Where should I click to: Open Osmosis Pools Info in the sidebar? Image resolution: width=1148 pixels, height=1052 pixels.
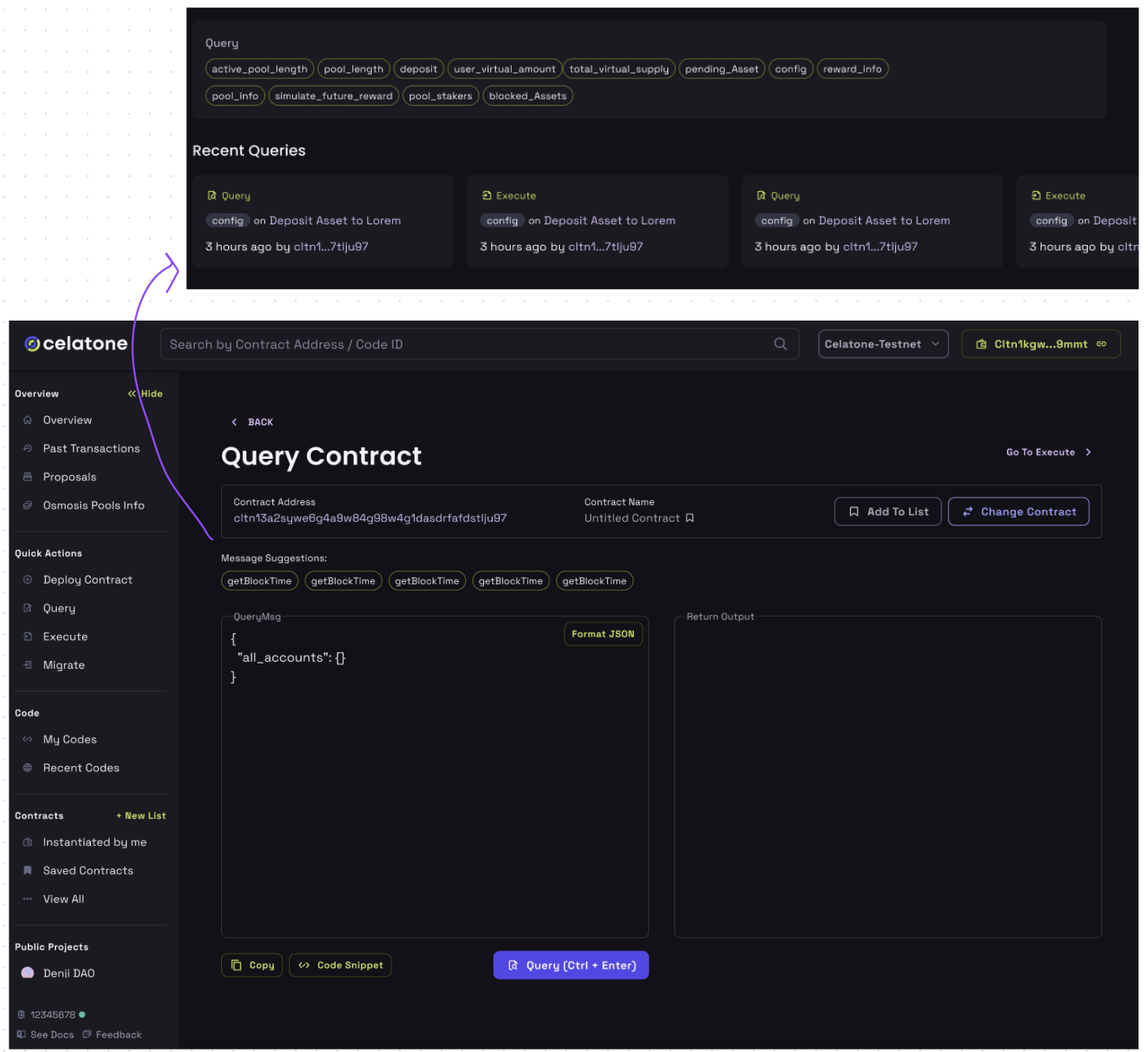93,505
